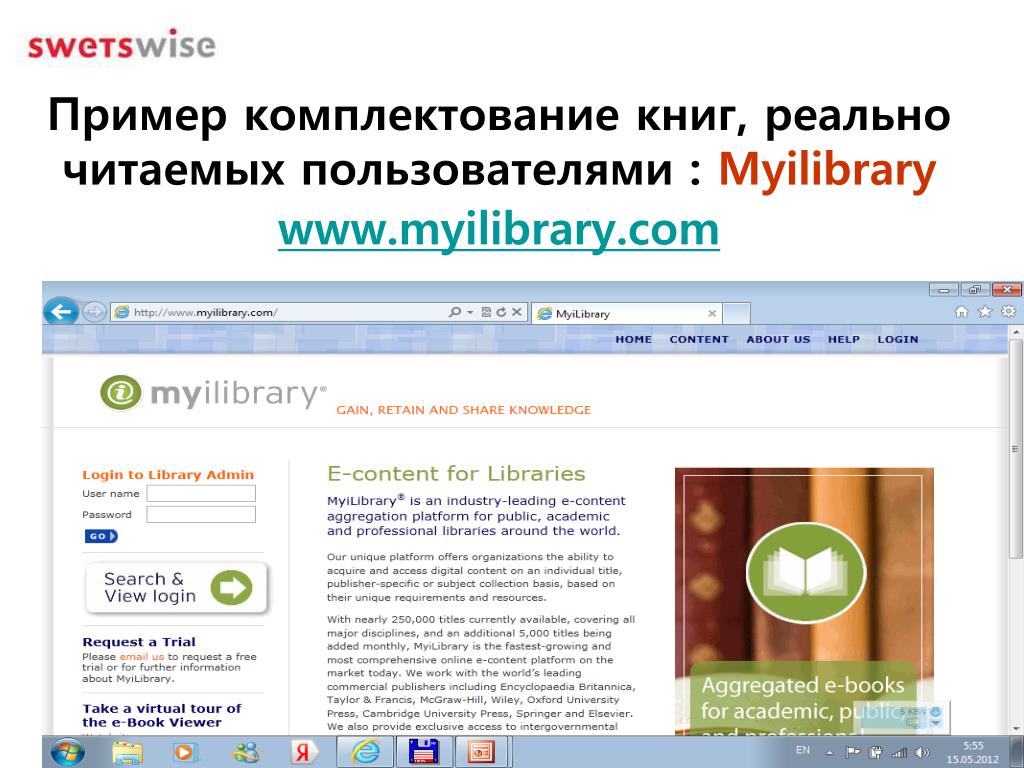The width and height of the screenshot is (1024, 768).
Task: Go back with the browser back arrow
Action: tap(61, 312)
